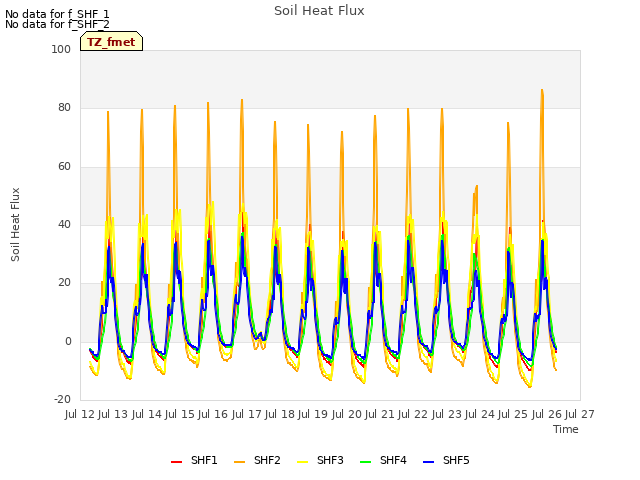
Task: Click the Jul 13 x-axis tick label
Action: click(114, 414)
